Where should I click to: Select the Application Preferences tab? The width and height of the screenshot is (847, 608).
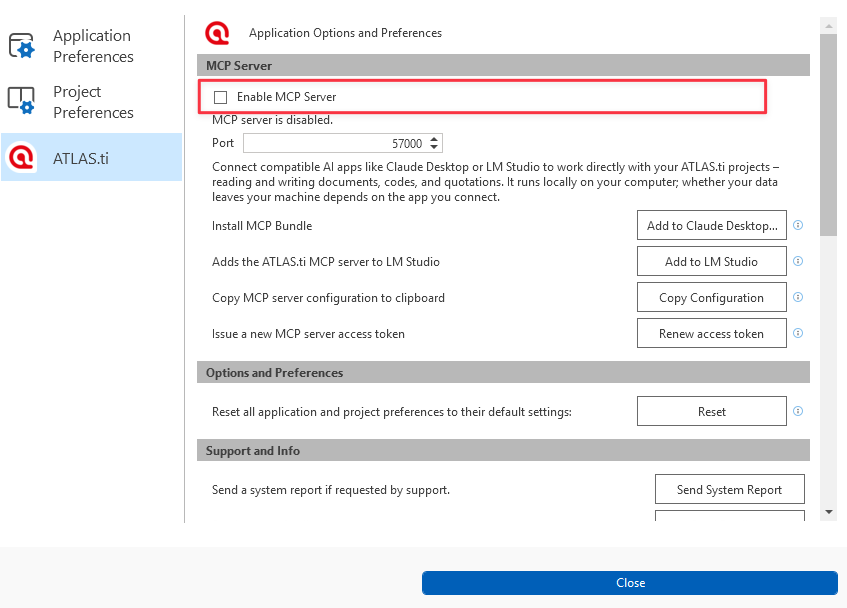tap(92, 46)
